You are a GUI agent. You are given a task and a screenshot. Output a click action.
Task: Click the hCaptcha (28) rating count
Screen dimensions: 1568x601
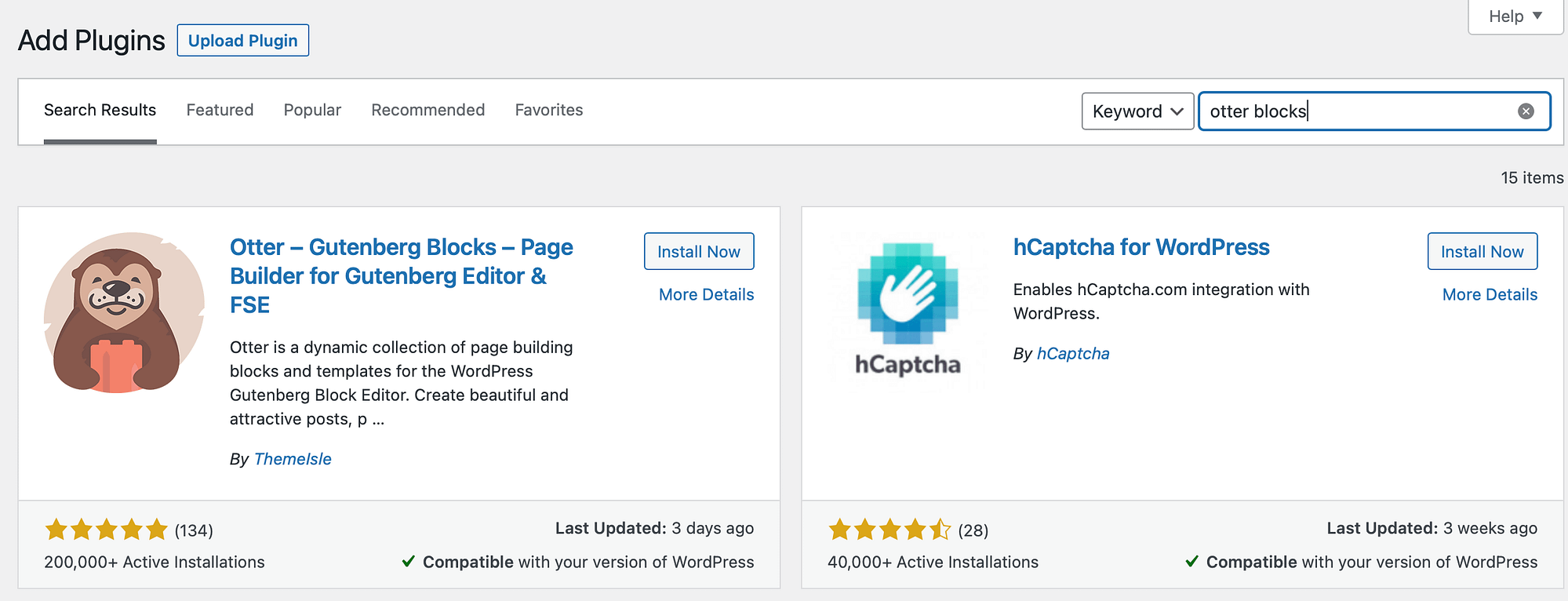pyautogui.click(x=973, y=531)
